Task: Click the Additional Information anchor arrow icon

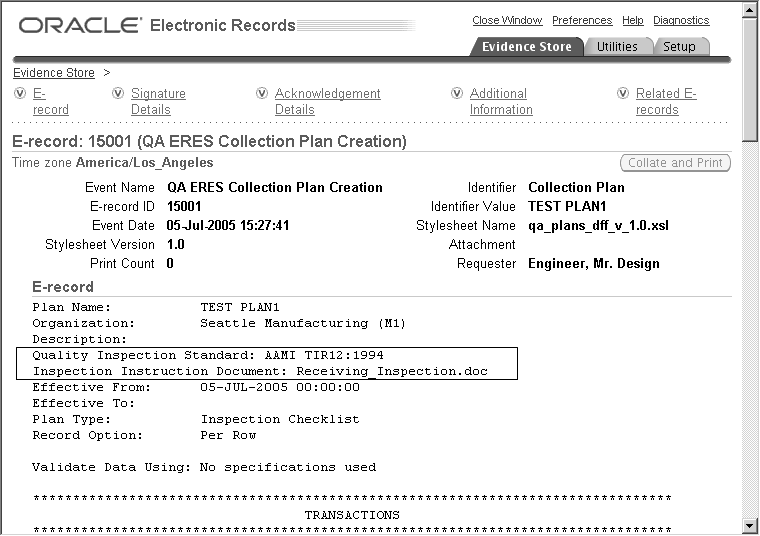Action: pos(457,93)
